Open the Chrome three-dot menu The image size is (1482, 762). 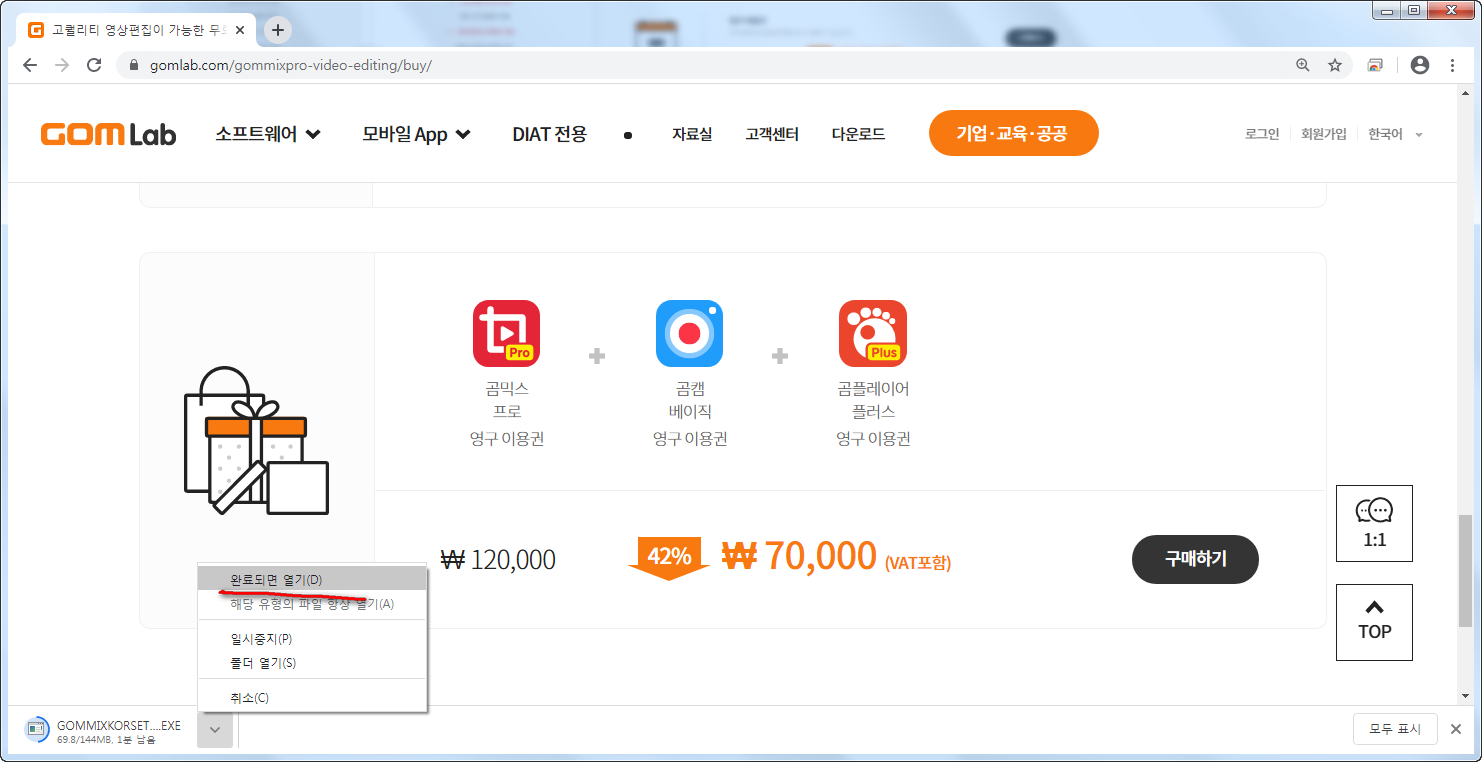click(1453, 65)
